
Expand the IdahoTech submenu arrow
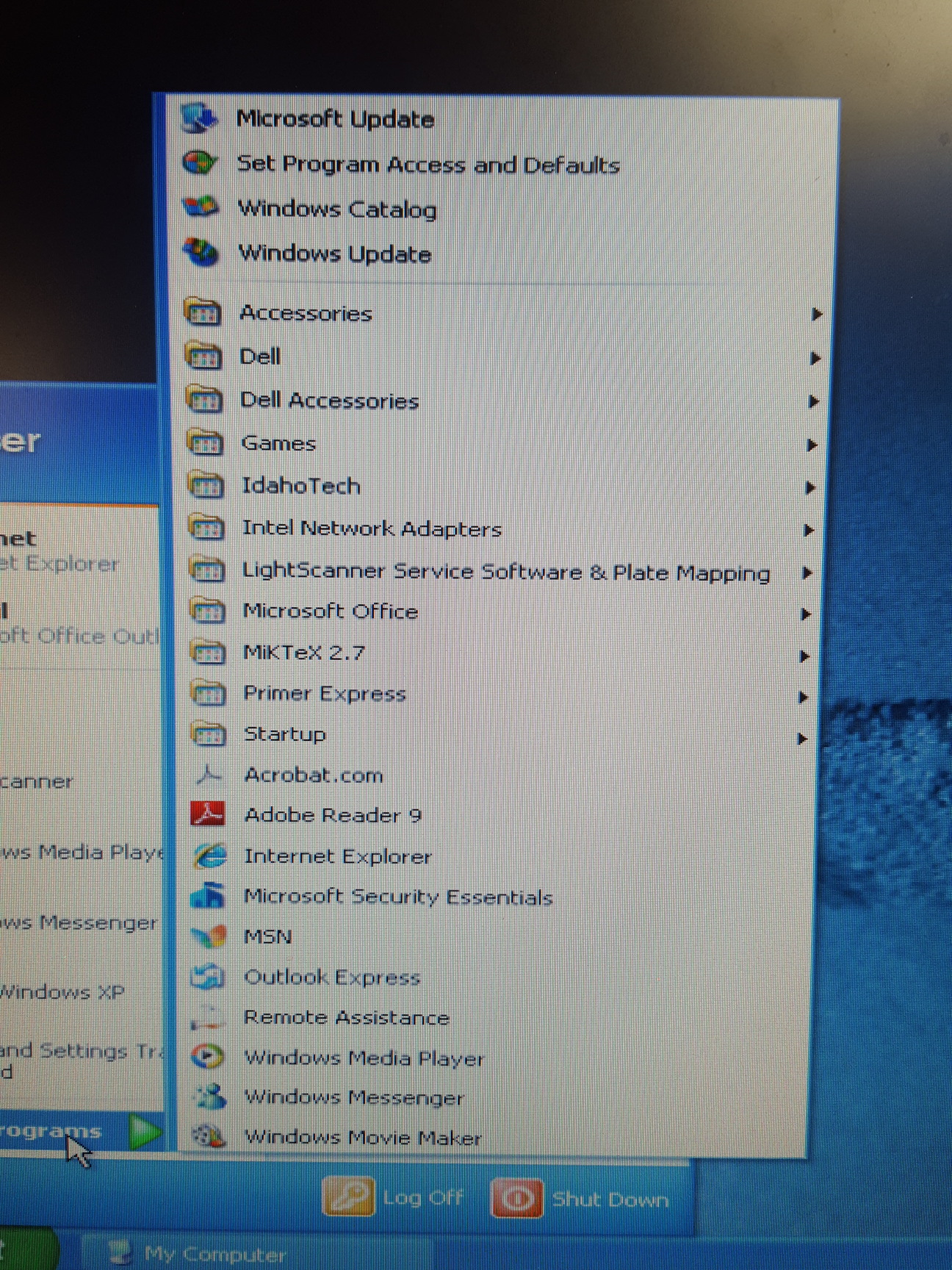(810, 488)
